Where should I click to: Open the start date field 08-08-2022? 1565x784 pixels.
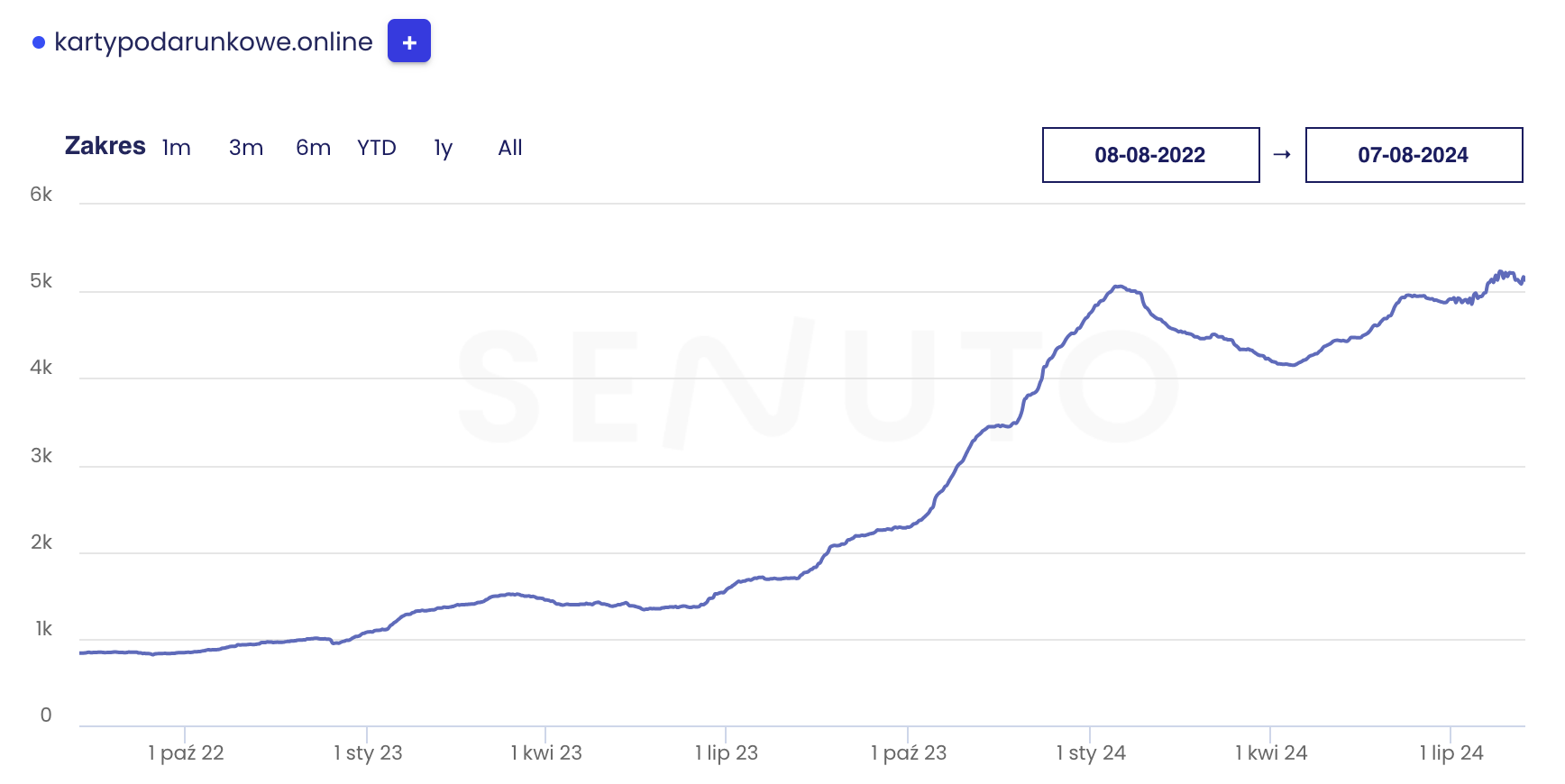pos(1151,155)
